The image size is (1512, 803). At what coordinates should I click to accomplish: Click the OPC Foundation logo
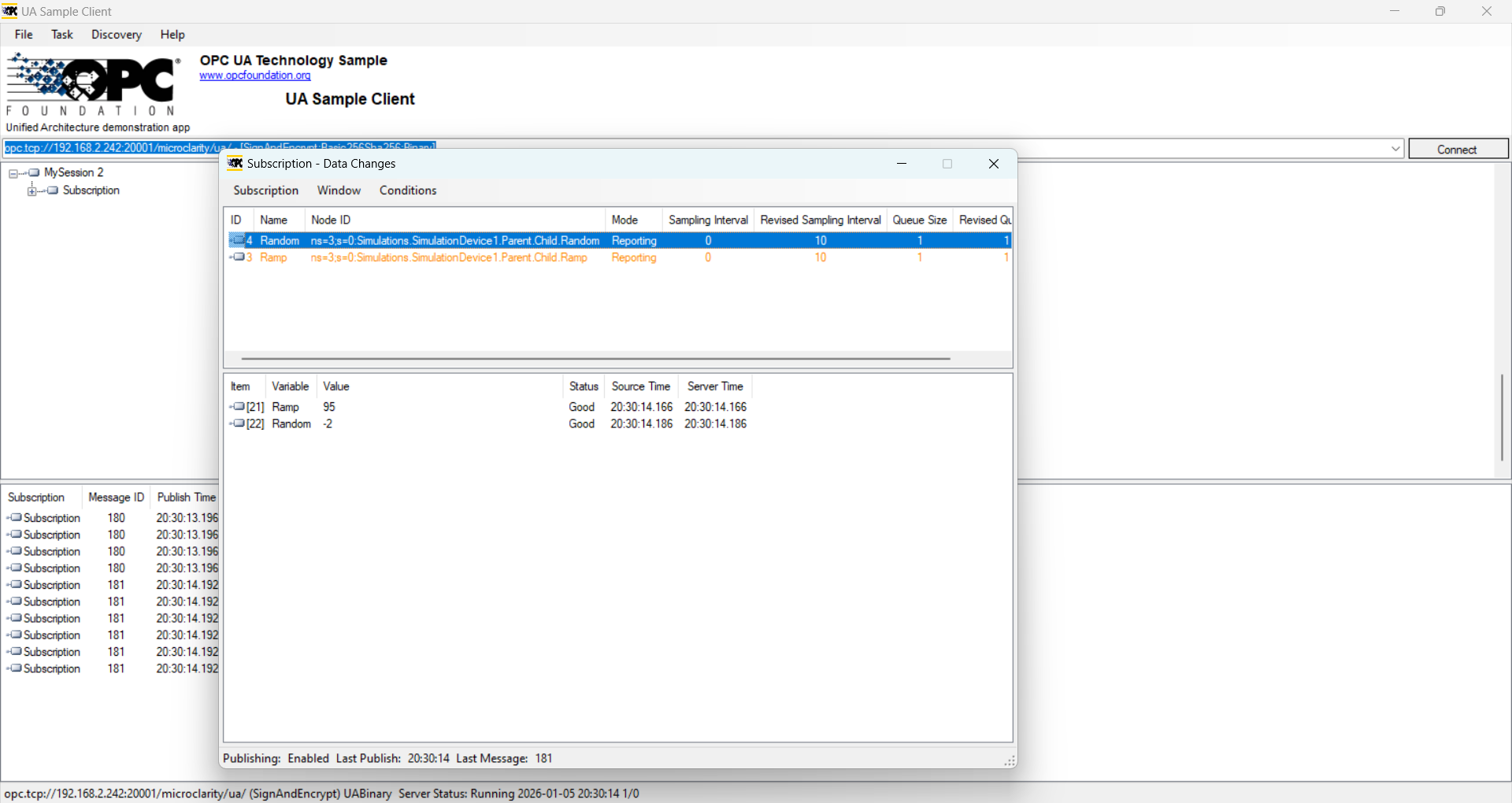91,83
